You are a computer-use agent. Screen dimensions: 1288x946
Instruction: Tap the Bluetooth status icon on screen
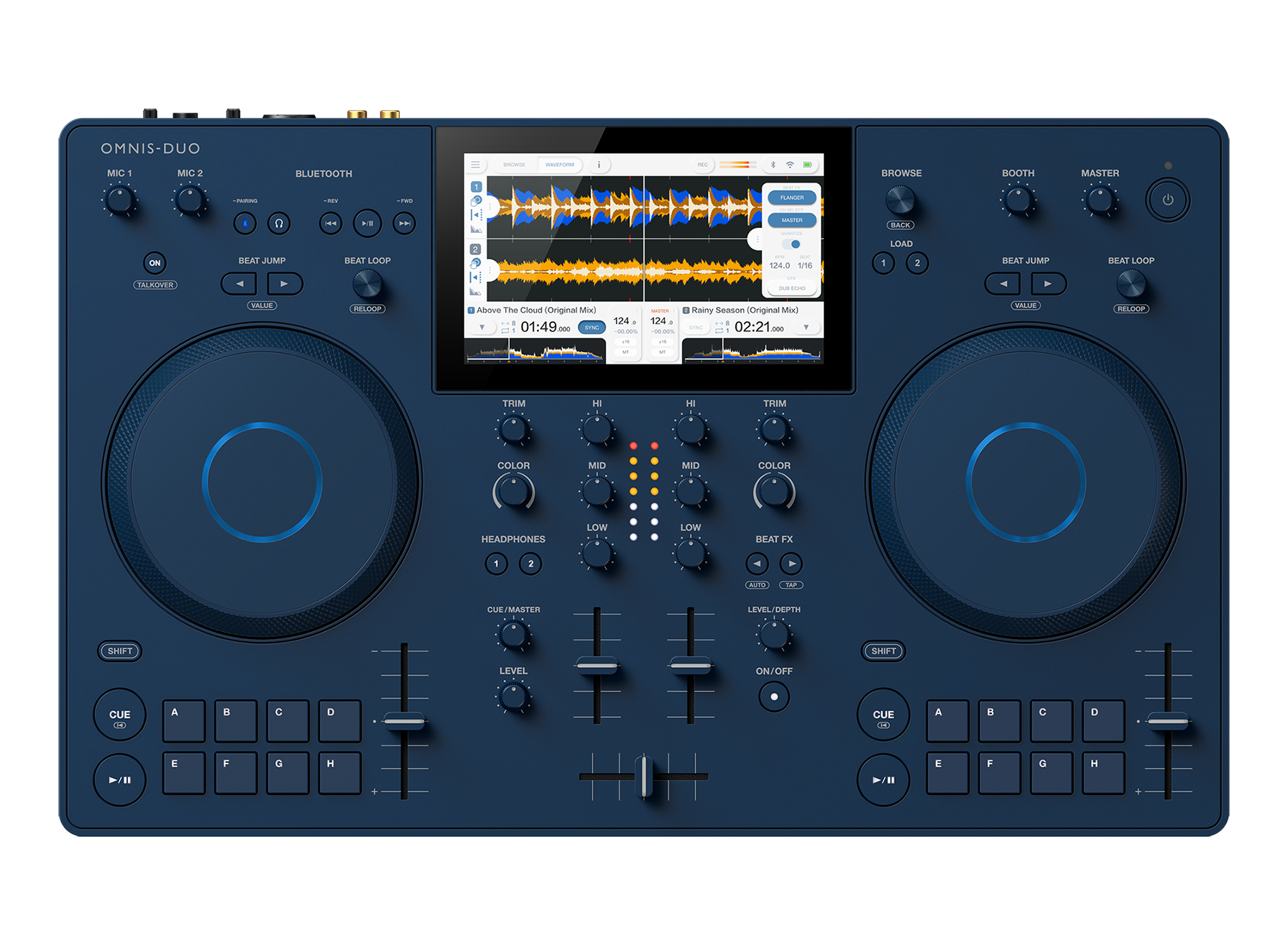(x=773, y=165)
